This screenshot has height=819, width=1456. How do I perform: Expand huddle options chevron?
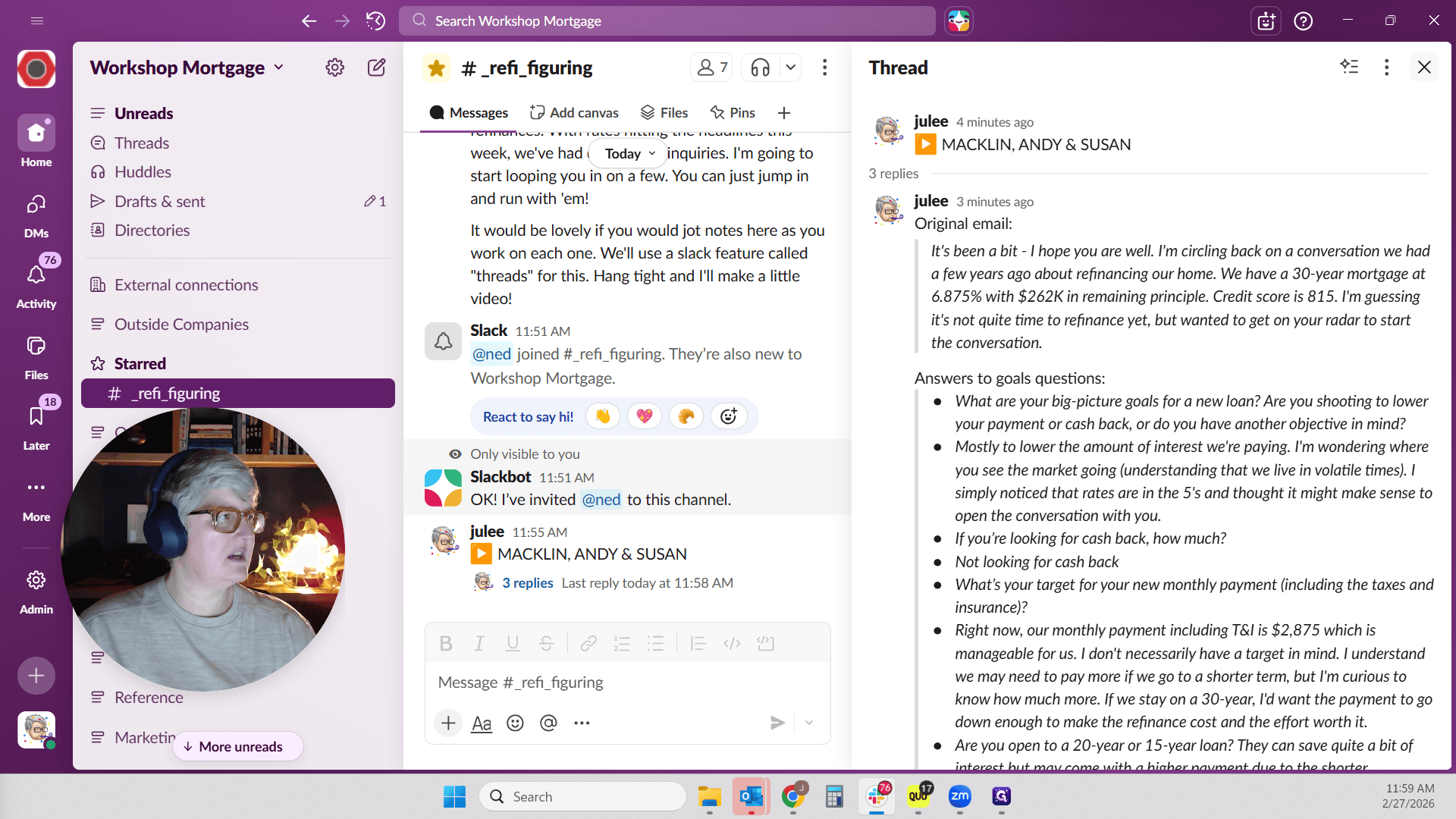point(790,67)
